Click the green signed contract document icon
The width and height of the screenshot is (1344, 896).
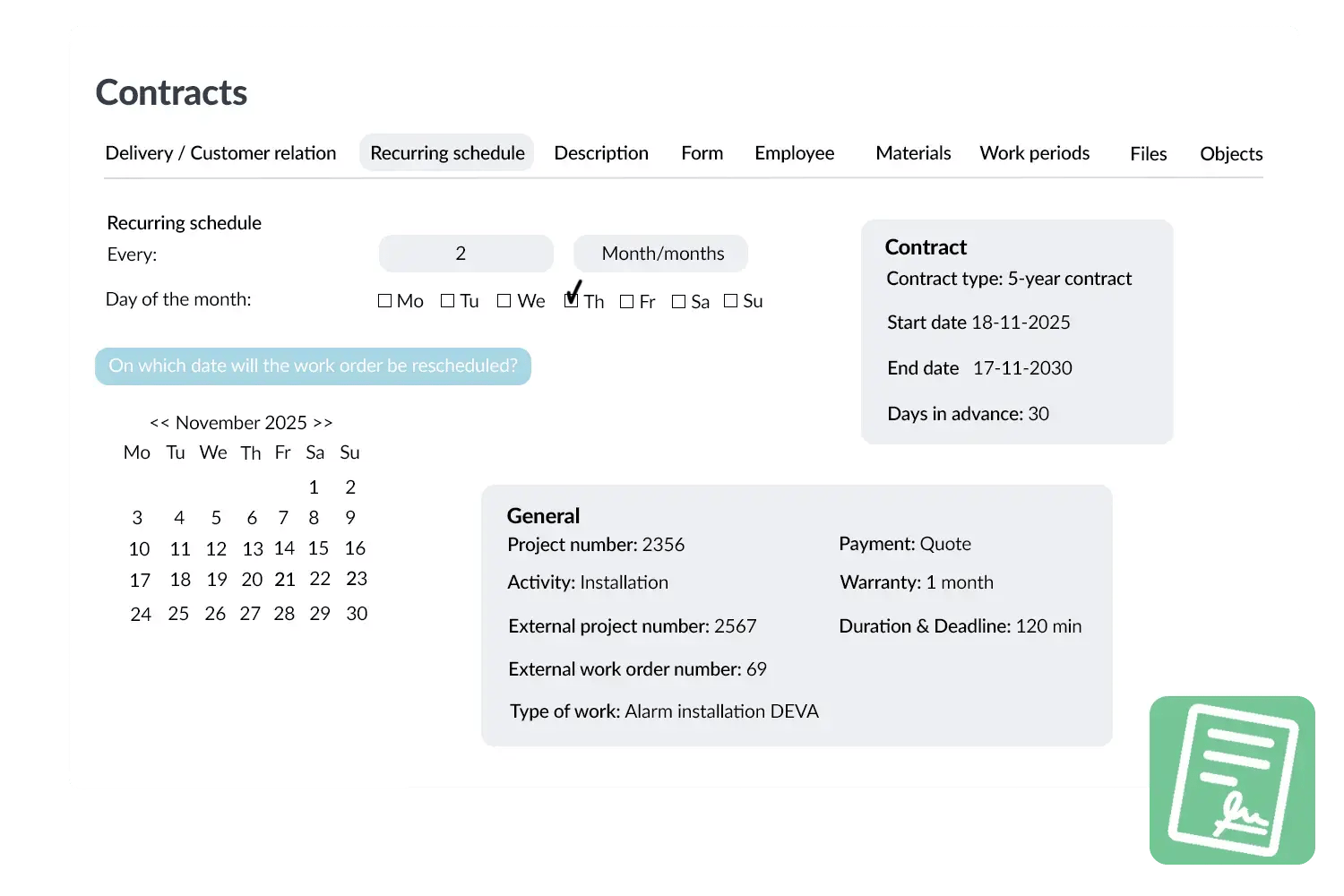[x=1232, y=780]
